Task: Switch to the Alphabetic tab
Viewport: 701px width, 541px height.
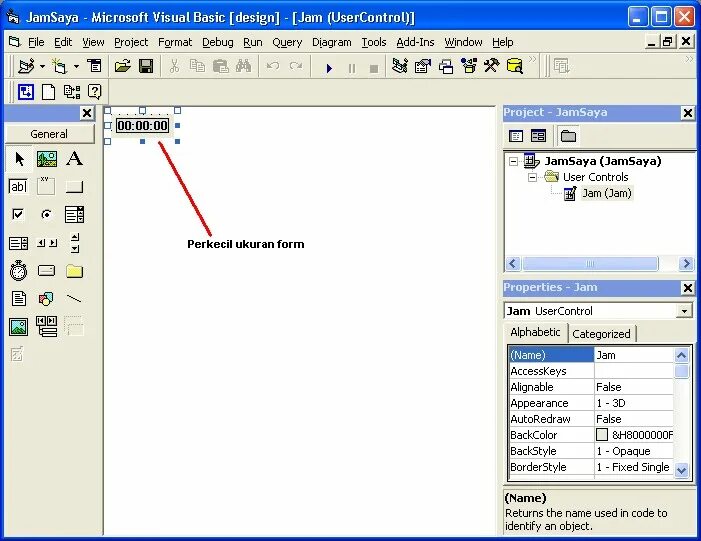Action: pos(535,332)
